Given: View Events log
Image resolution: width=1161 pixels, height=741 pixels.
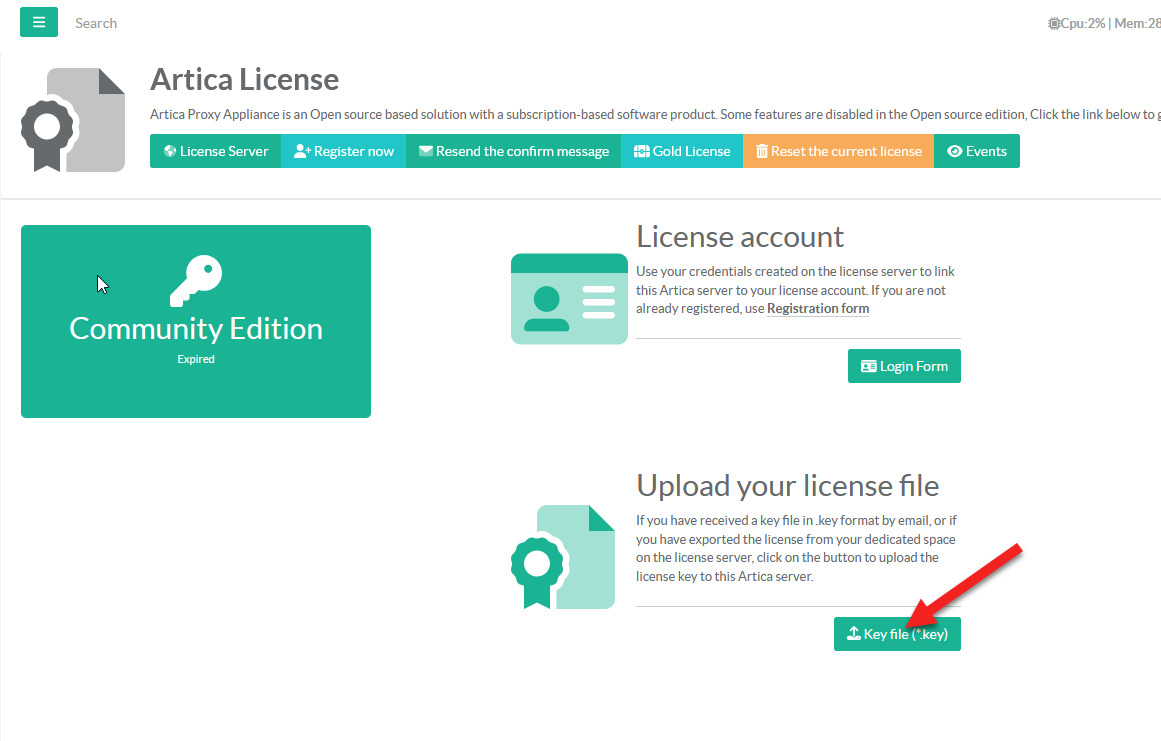Looking at the screenshot, I should (x=976, y=151).
